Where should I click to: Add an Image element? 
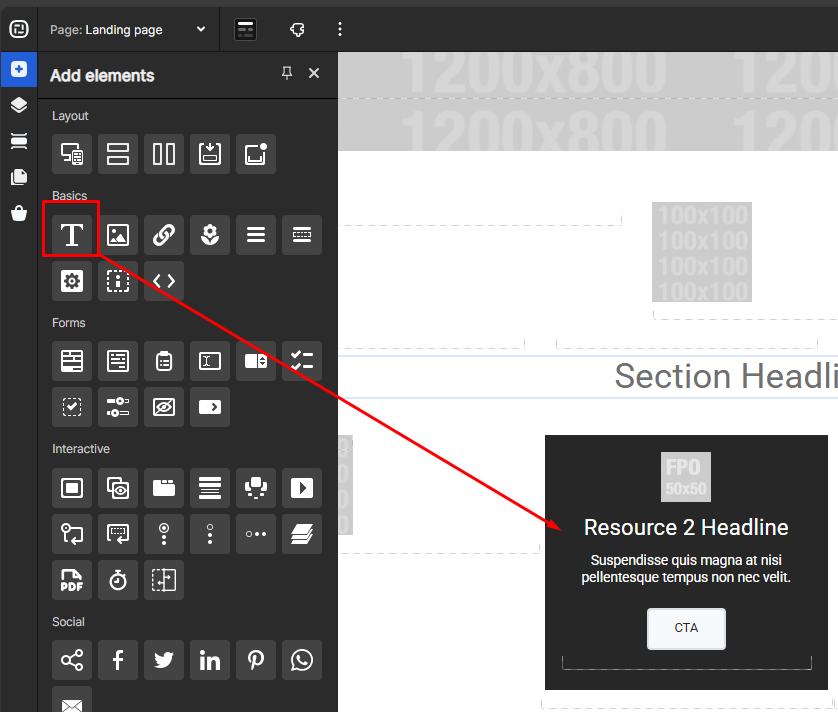point(118,235)
